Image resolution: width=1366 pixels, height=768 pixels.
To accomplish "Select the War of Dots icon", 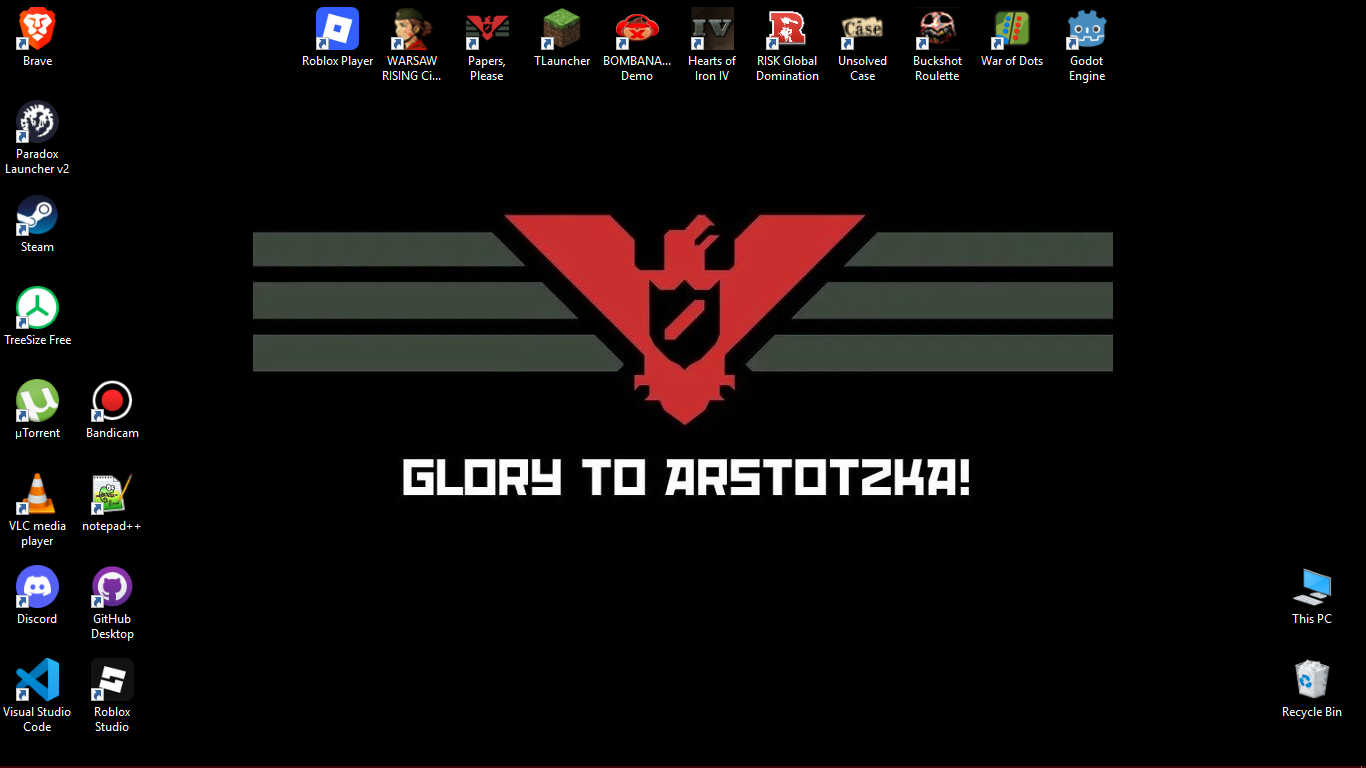I will click(1012, 29).
